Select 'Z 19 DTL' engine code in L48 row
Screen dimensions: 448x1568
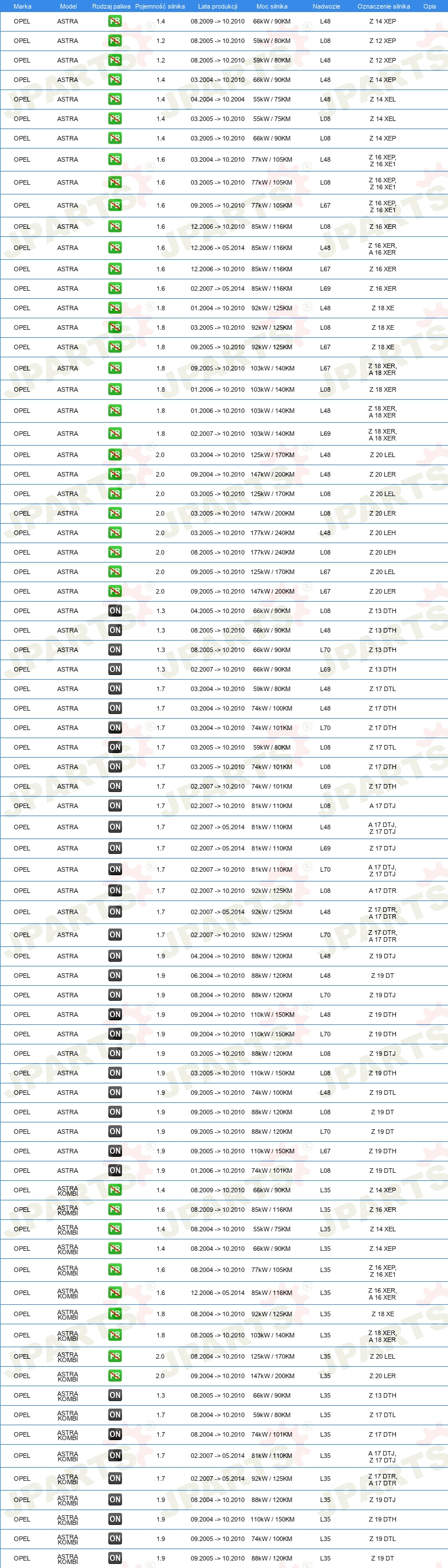click(x=382, y=1092)
